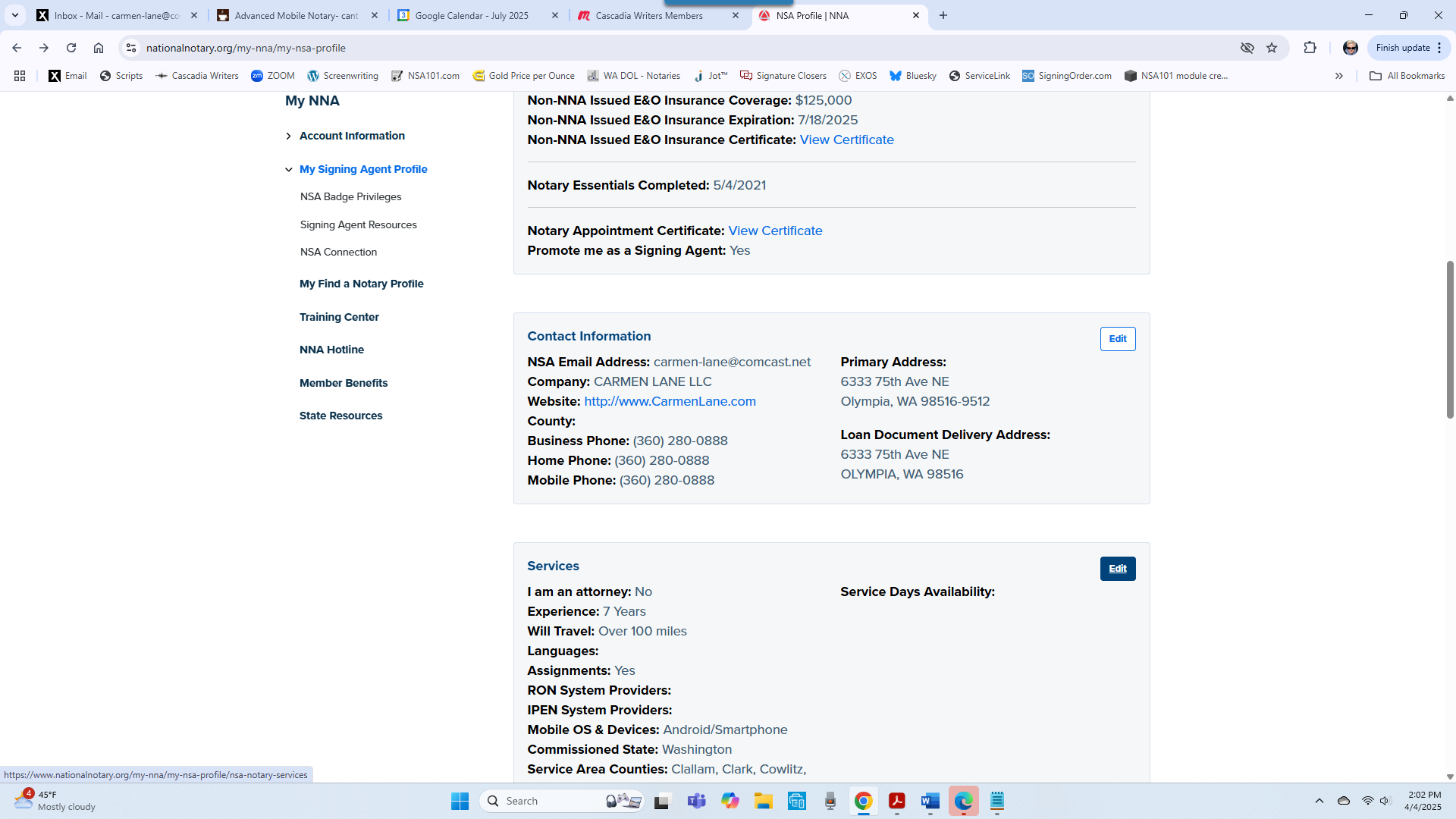Open My Find a Notary Profile

[361, 284]
